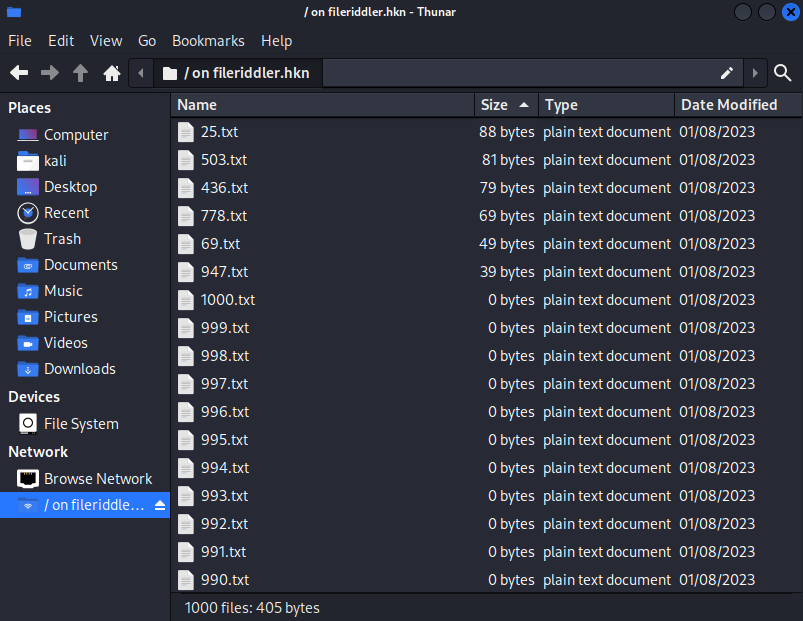Toggle path editing with pencil icon
Image resolution: width=803 pixels, height=621 pixels.
(727, 73)
